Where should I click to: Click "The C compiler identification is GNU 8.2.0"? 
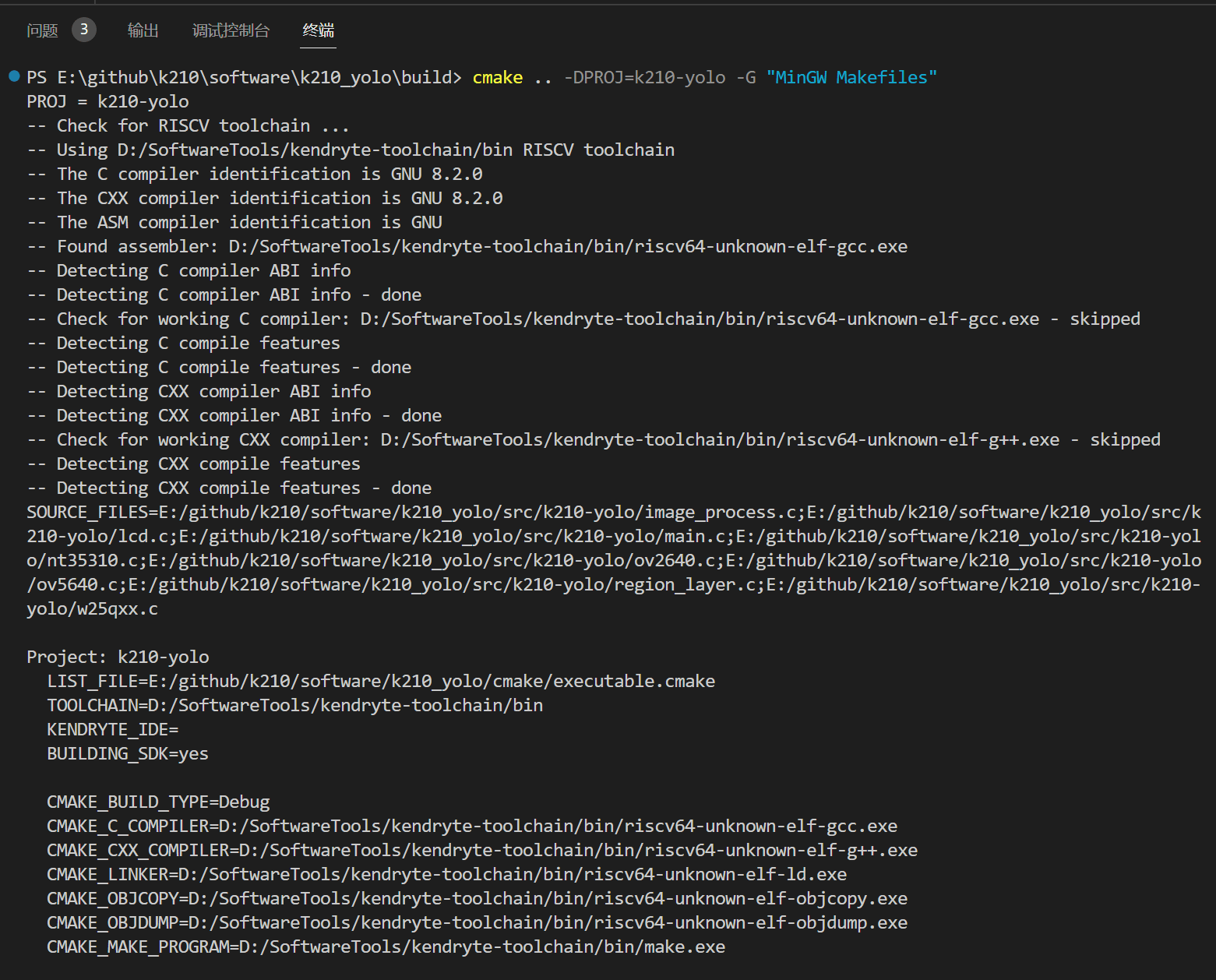click(x=255, y=174)
